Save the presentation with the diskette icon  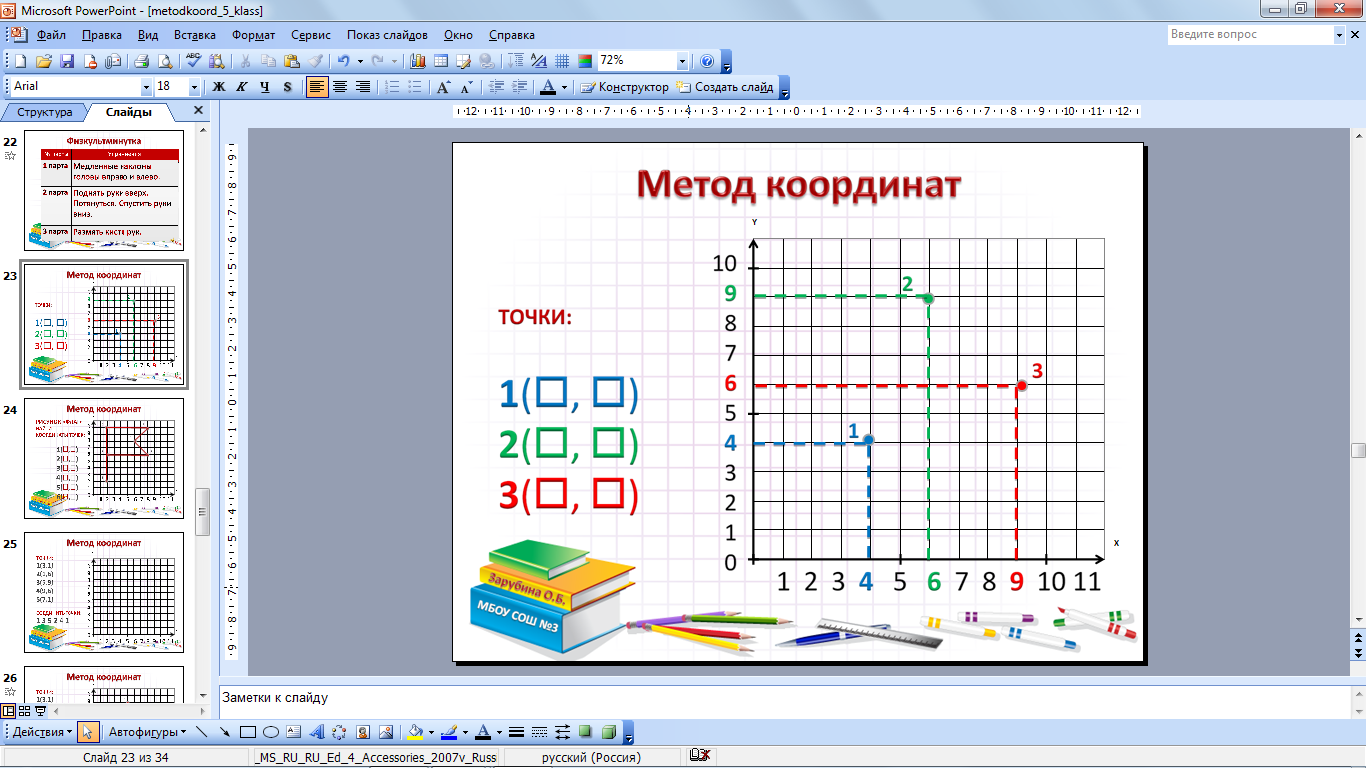(x=67, y=61)
